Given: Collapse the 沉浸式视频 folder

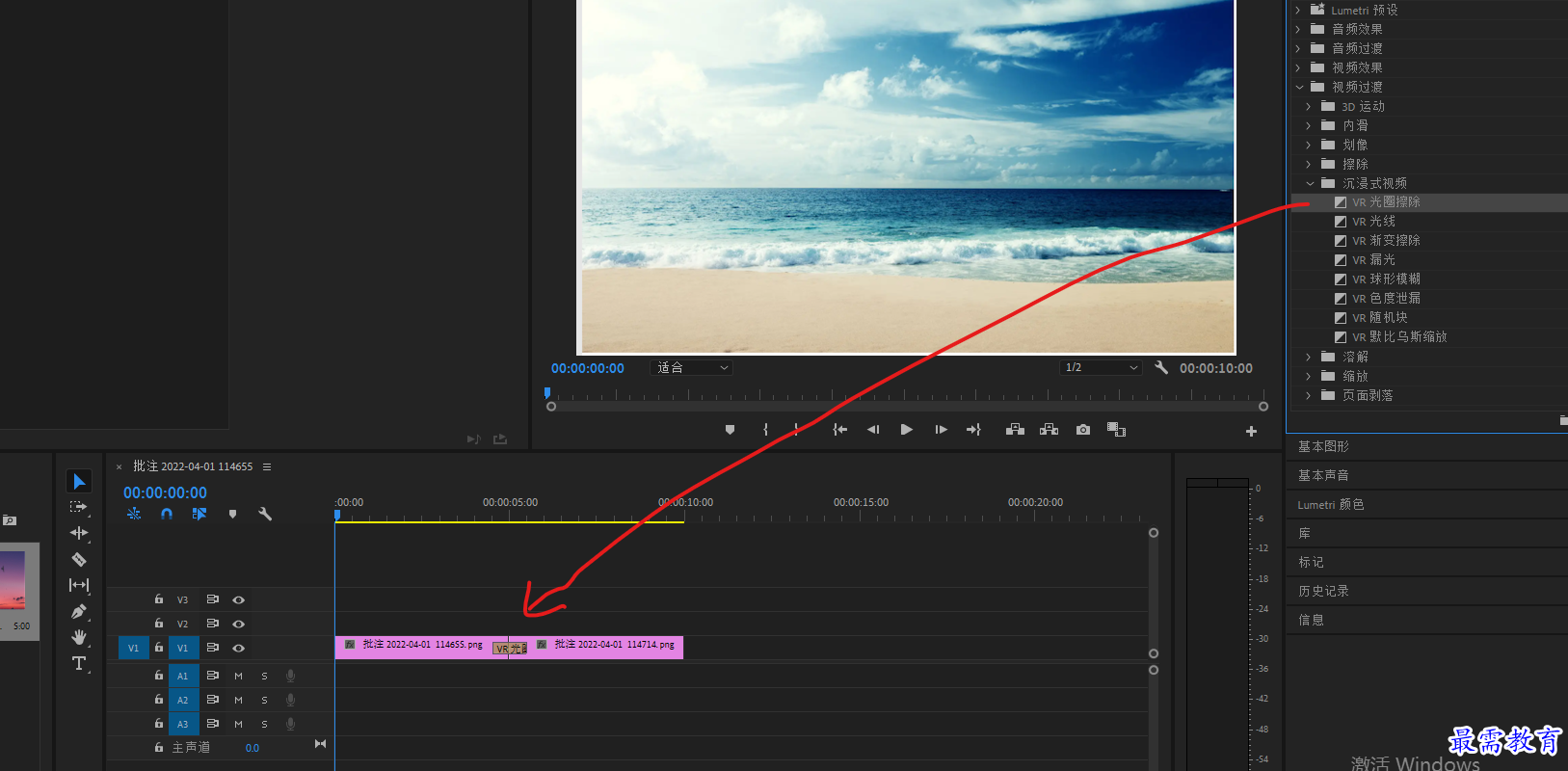Looking at the screenshot, I should click(1310, 183).
